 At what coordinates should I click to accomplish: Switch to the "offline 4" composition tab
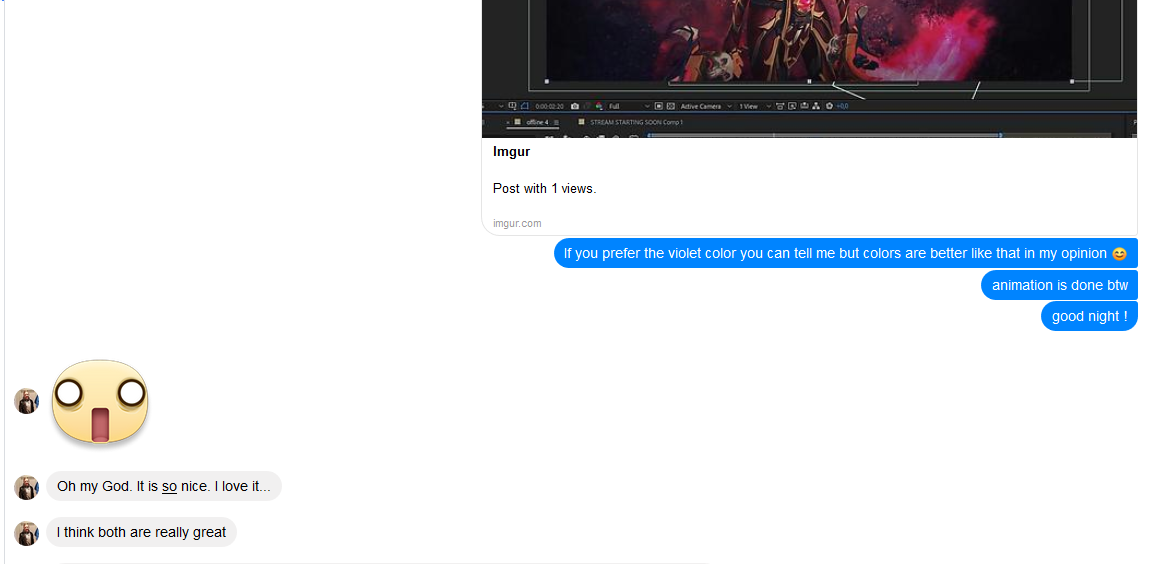[537, 122]
